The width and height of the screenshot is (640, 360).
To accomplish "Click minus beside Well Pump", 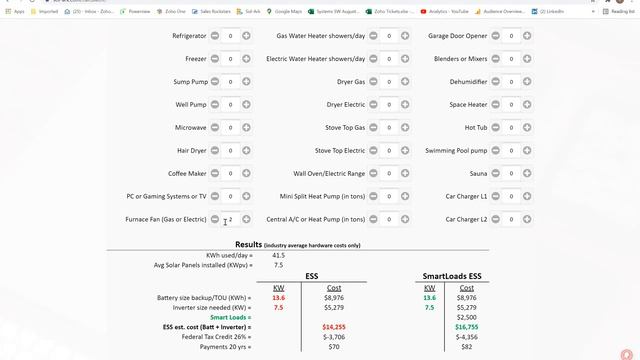I will pos(215,104).
